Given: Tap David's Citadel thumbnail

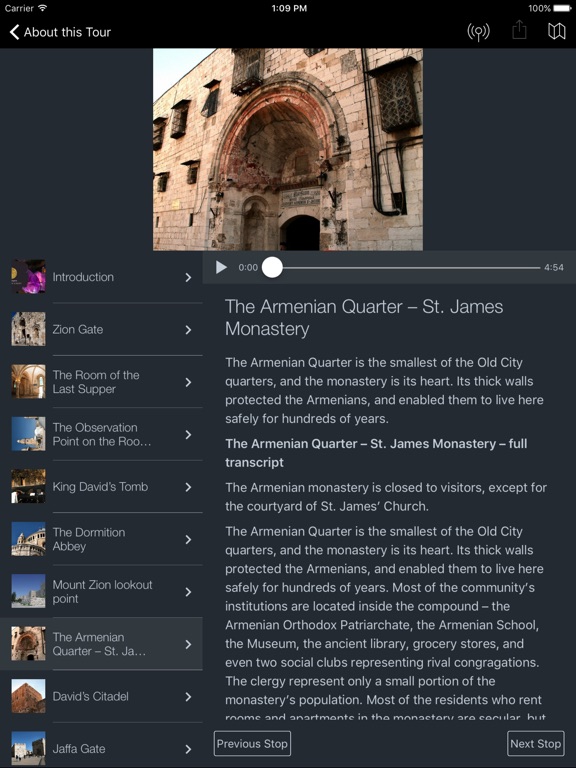Looking at the screenshot, I should click(28, 696).
